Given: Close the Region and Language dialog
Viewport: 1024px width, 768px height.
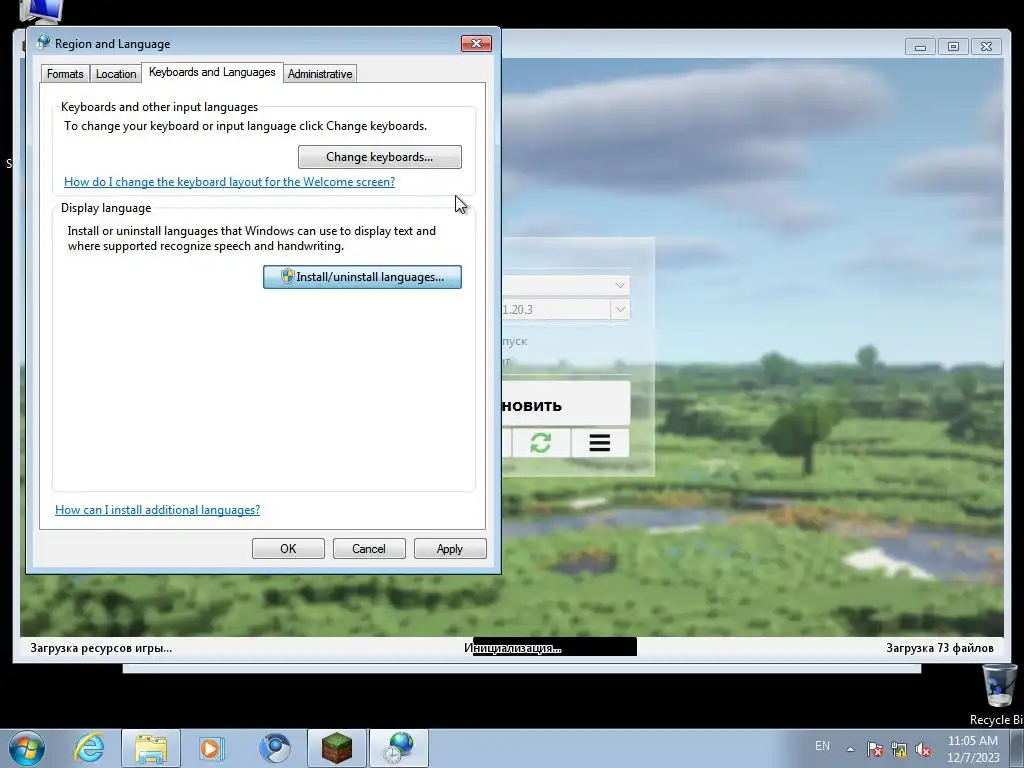Looking at the screenshot, I should click(476, 44).
